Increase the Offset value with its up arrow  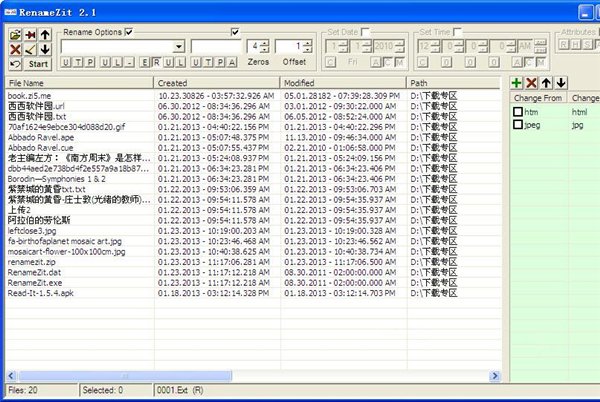click(x=308, y=44)
